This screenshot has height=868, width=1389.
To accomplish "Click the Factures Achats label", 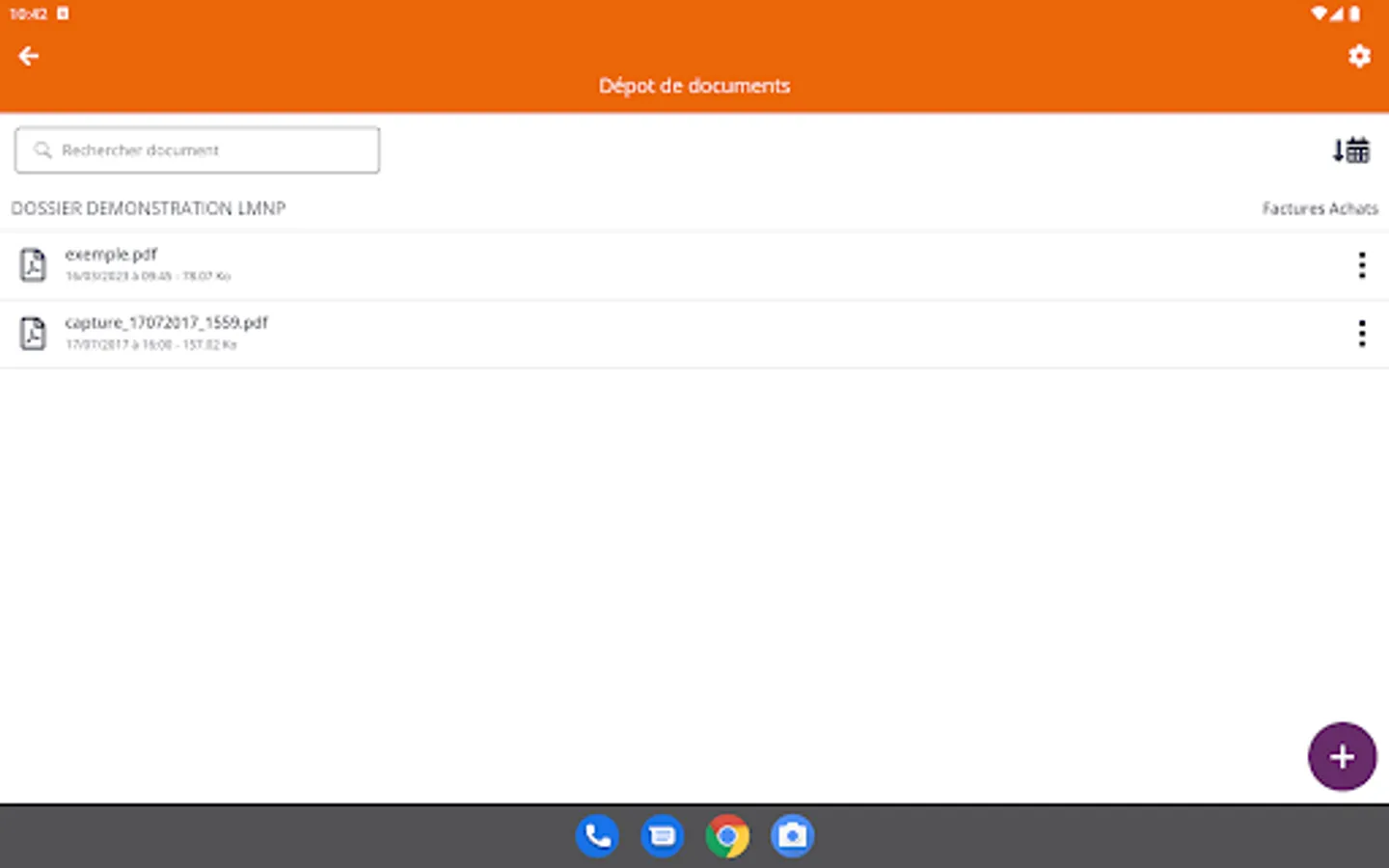I will pos(1320,208).
